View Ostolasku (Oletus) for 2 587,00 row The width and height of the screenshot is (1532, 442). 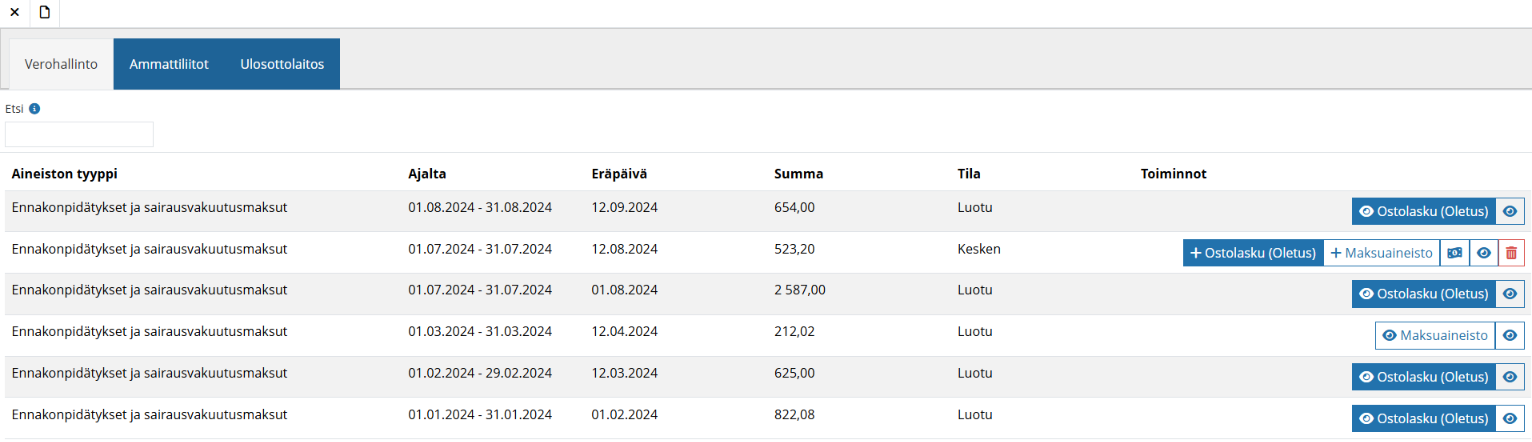1423,294
